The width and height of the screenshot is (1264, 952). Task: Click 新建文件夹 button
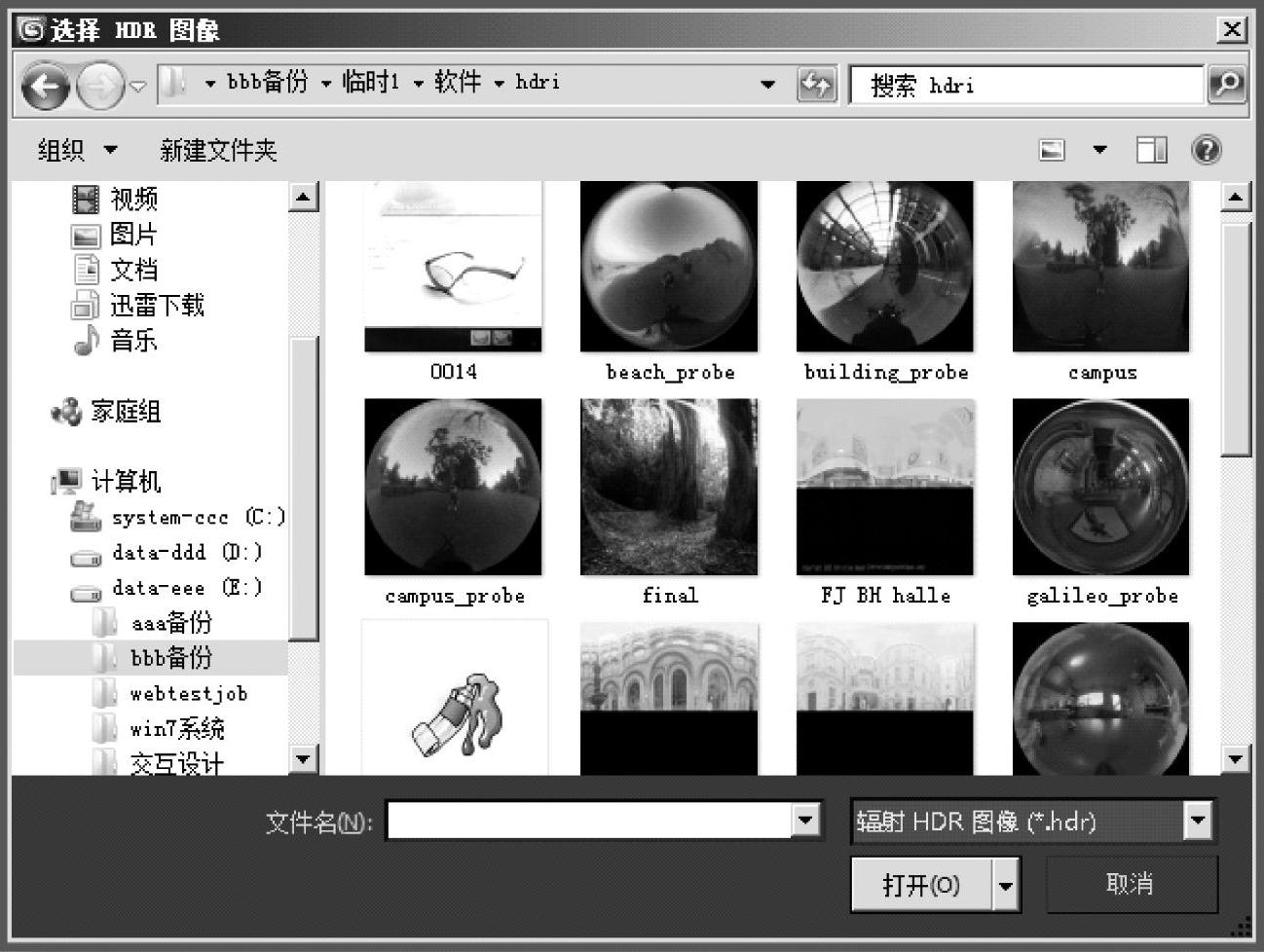pyautogui.click(x=218, y=150)
